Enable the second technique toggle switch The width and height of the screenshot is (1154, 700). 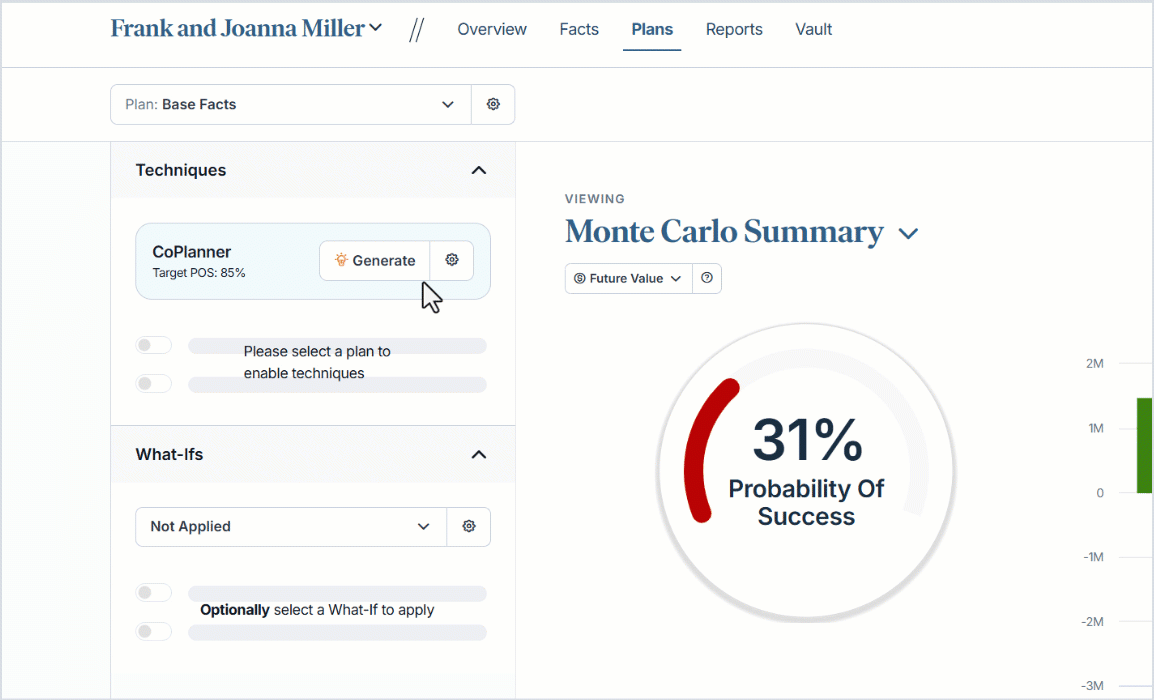coord(153,383)
